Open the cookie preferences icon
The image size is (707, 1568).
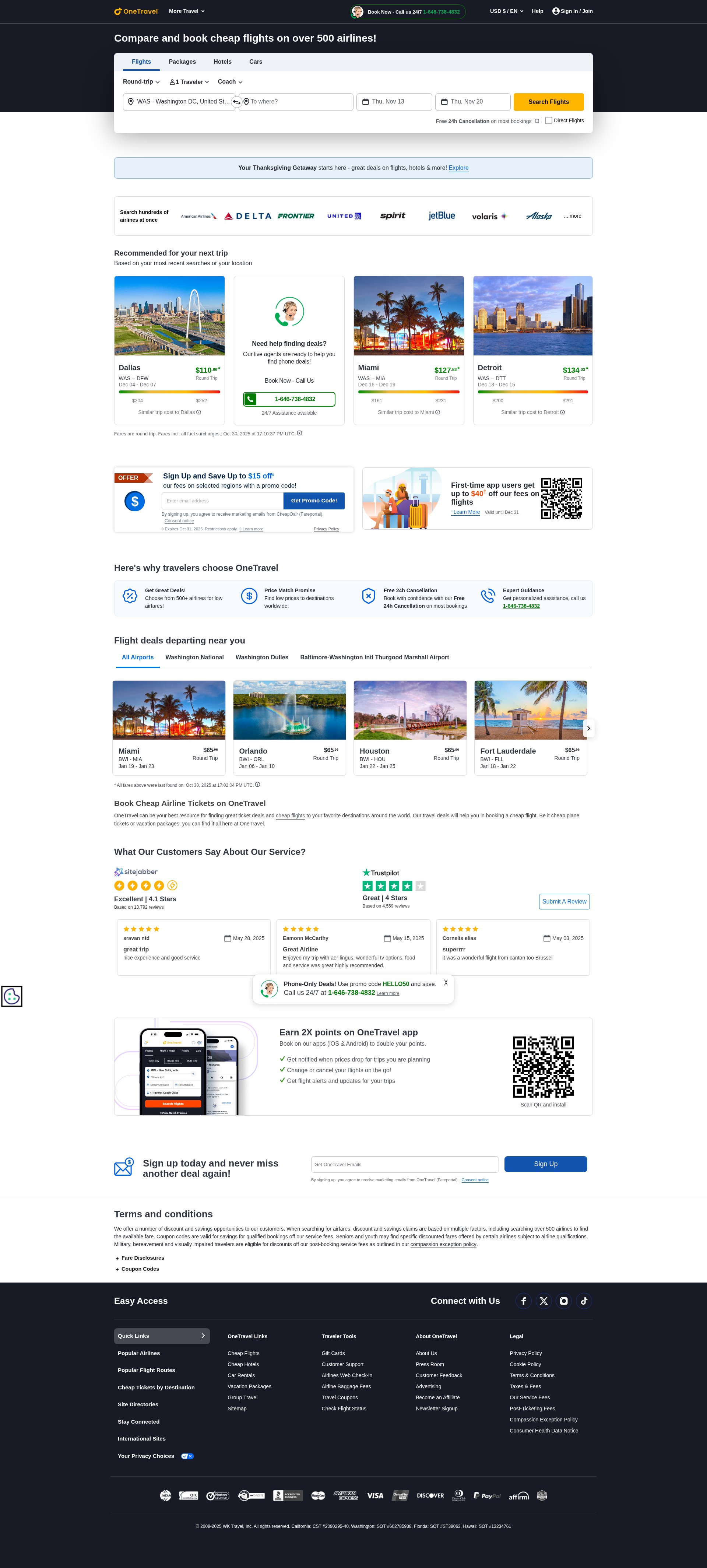click(x=11, y=996)
